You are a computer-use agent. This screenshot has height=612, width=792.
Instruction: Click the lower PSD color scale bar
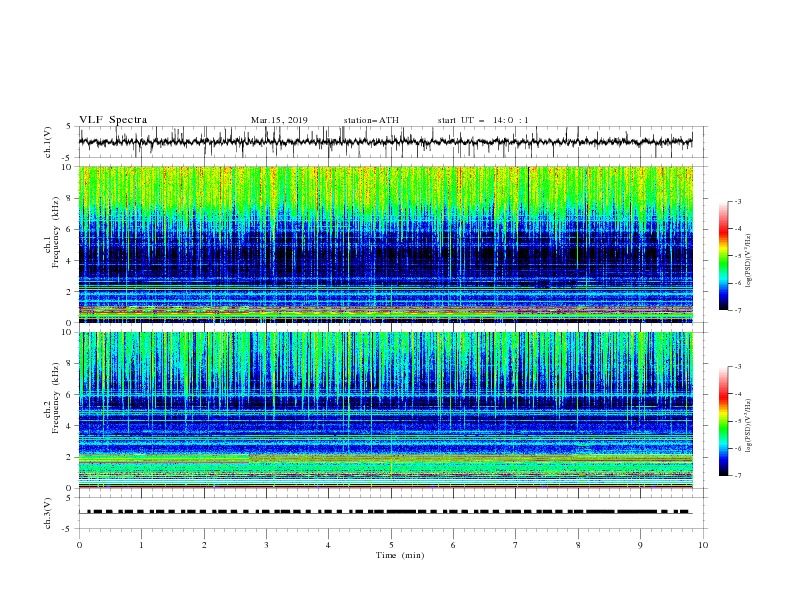(724, 421)
